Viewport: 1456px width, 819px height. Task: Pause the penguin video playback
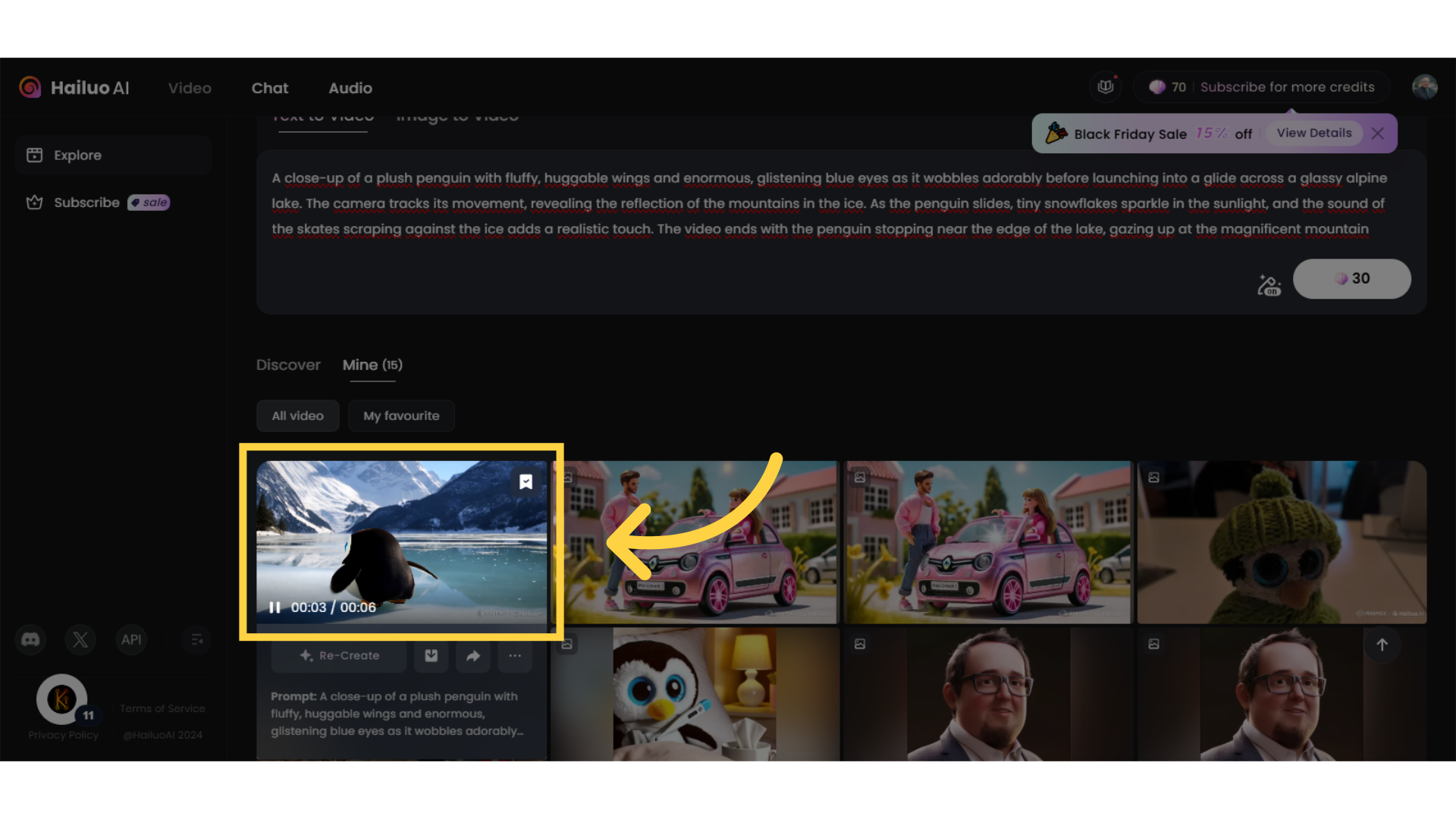(275, 607)
